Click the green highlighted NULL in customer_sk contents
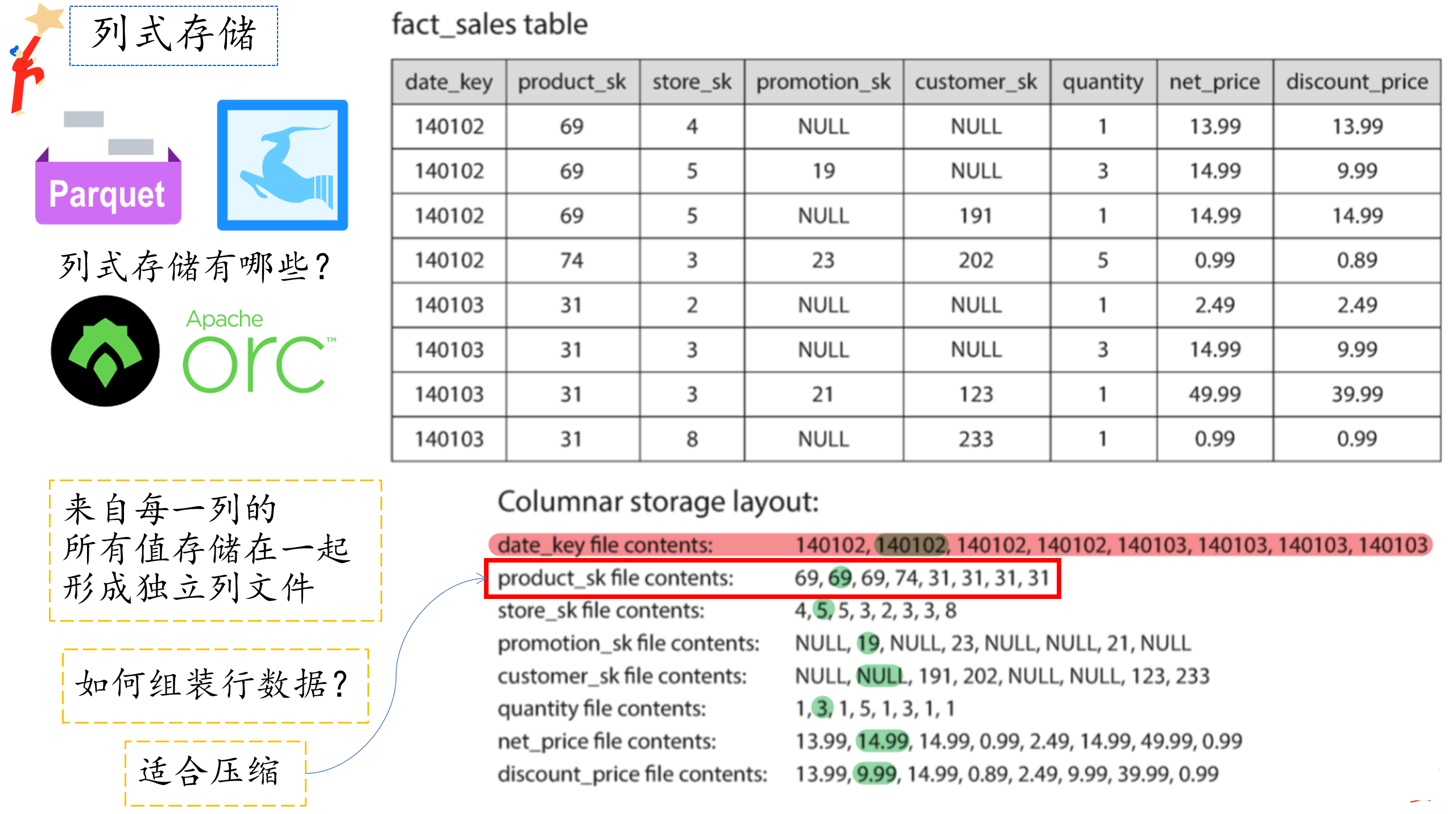This screenshot has height=814, width=1456. (x=879, y=676)
